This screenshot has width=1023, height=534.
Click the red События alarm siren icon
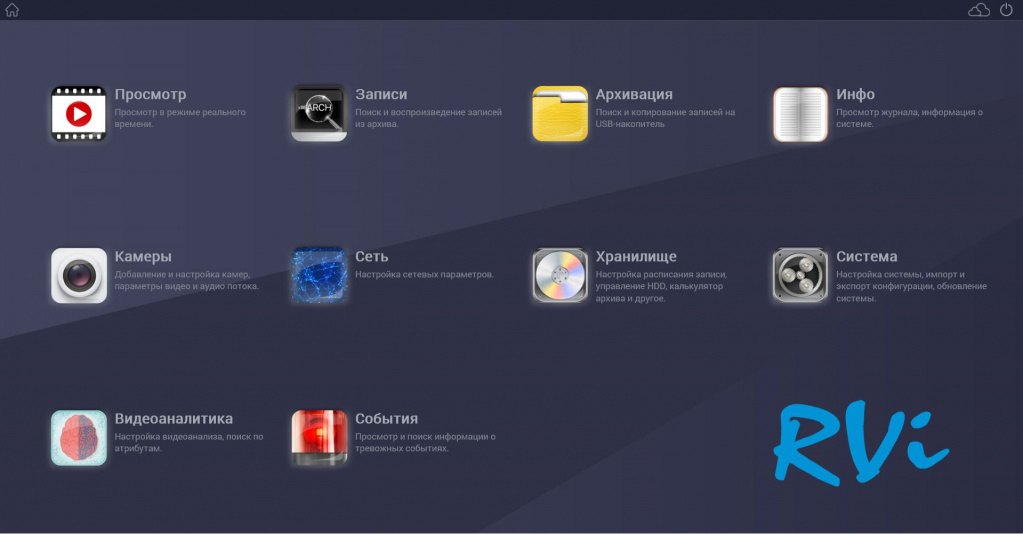click(x=319, y=438)
